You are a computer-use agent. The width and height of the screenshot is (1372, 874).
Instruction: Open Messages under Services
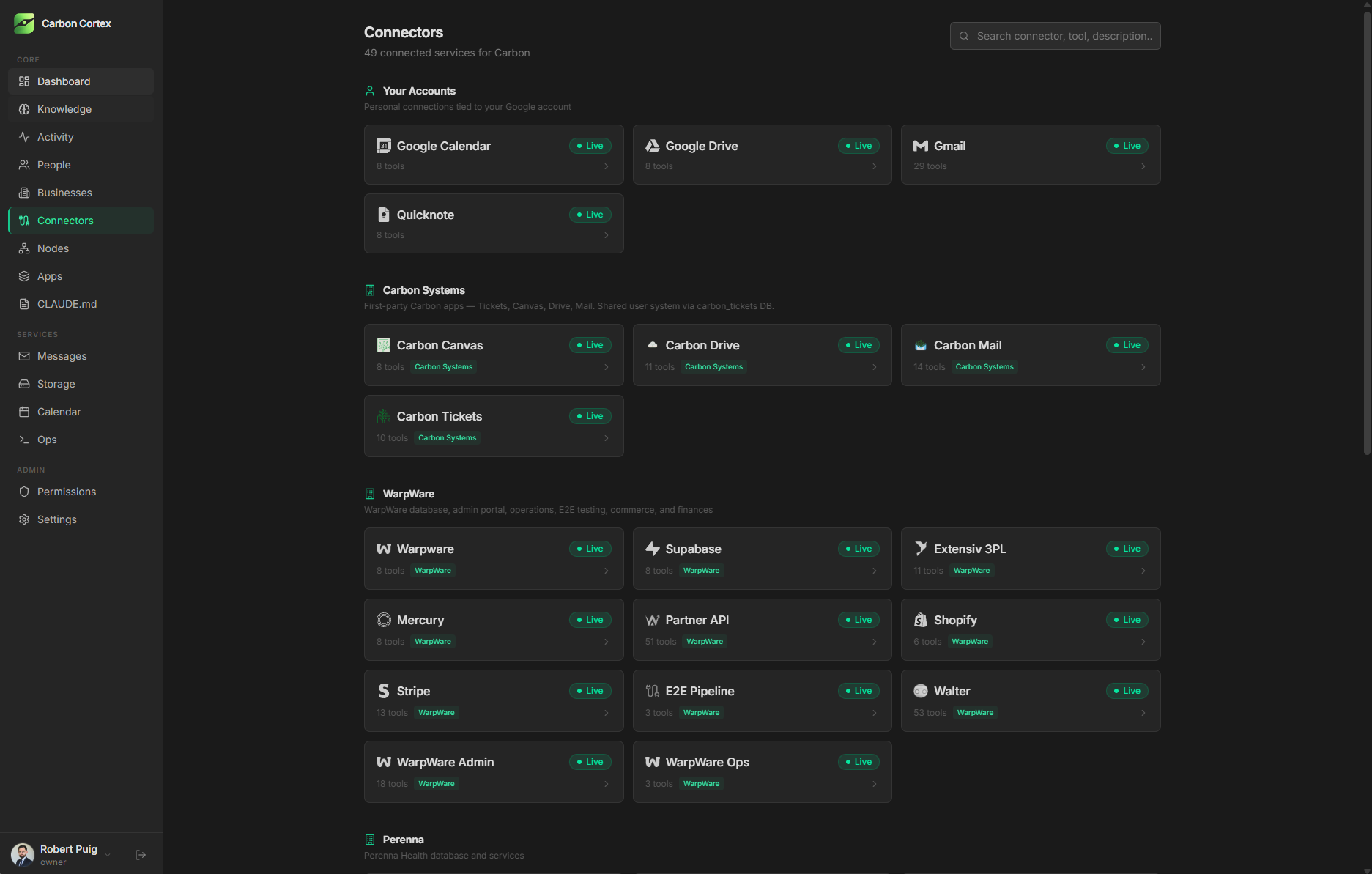tap(81, 356)
